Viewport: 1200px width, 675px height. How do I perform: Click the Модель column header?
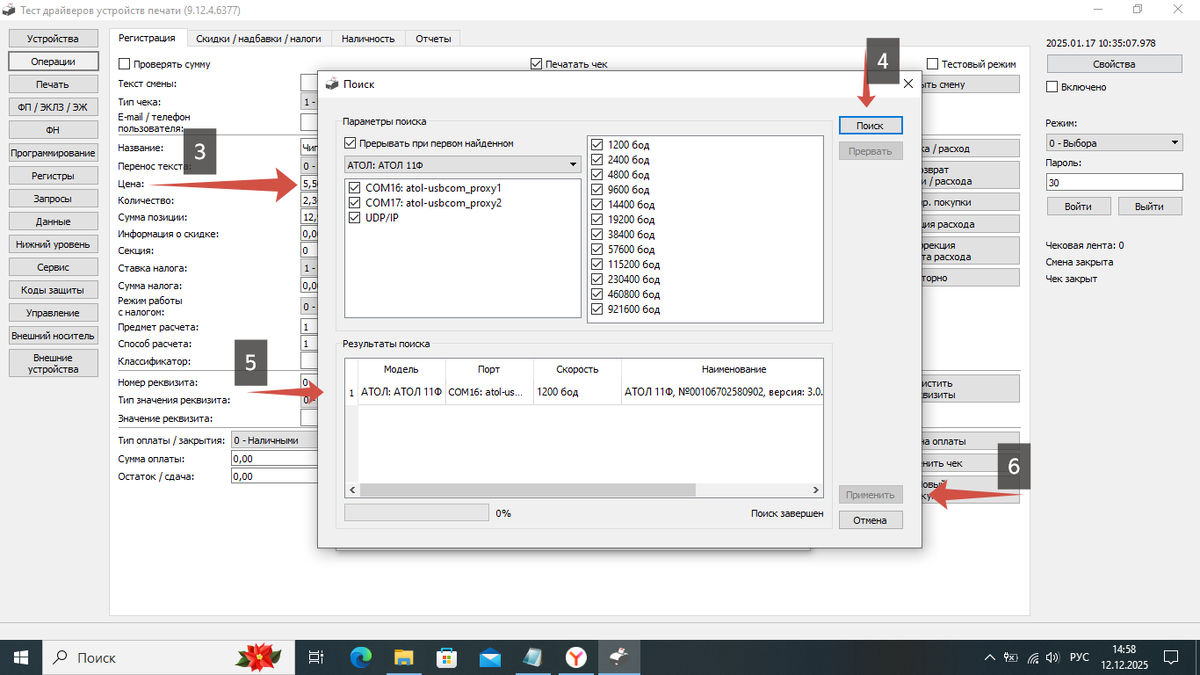(401, 370)
